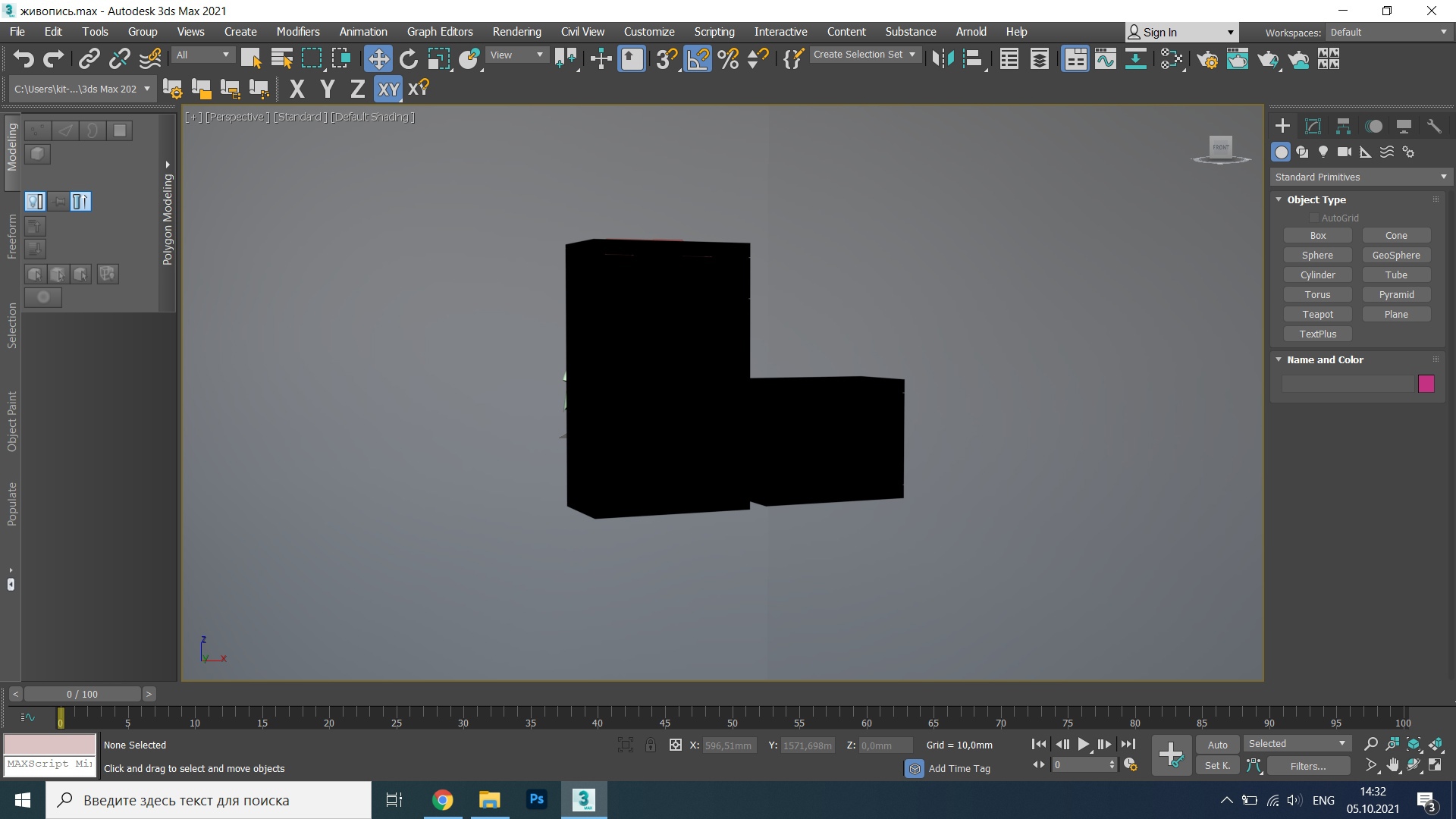Open the Rendering menu
Screen dimensions: 1456x819
pyautogui.click(x=516, y=32)
